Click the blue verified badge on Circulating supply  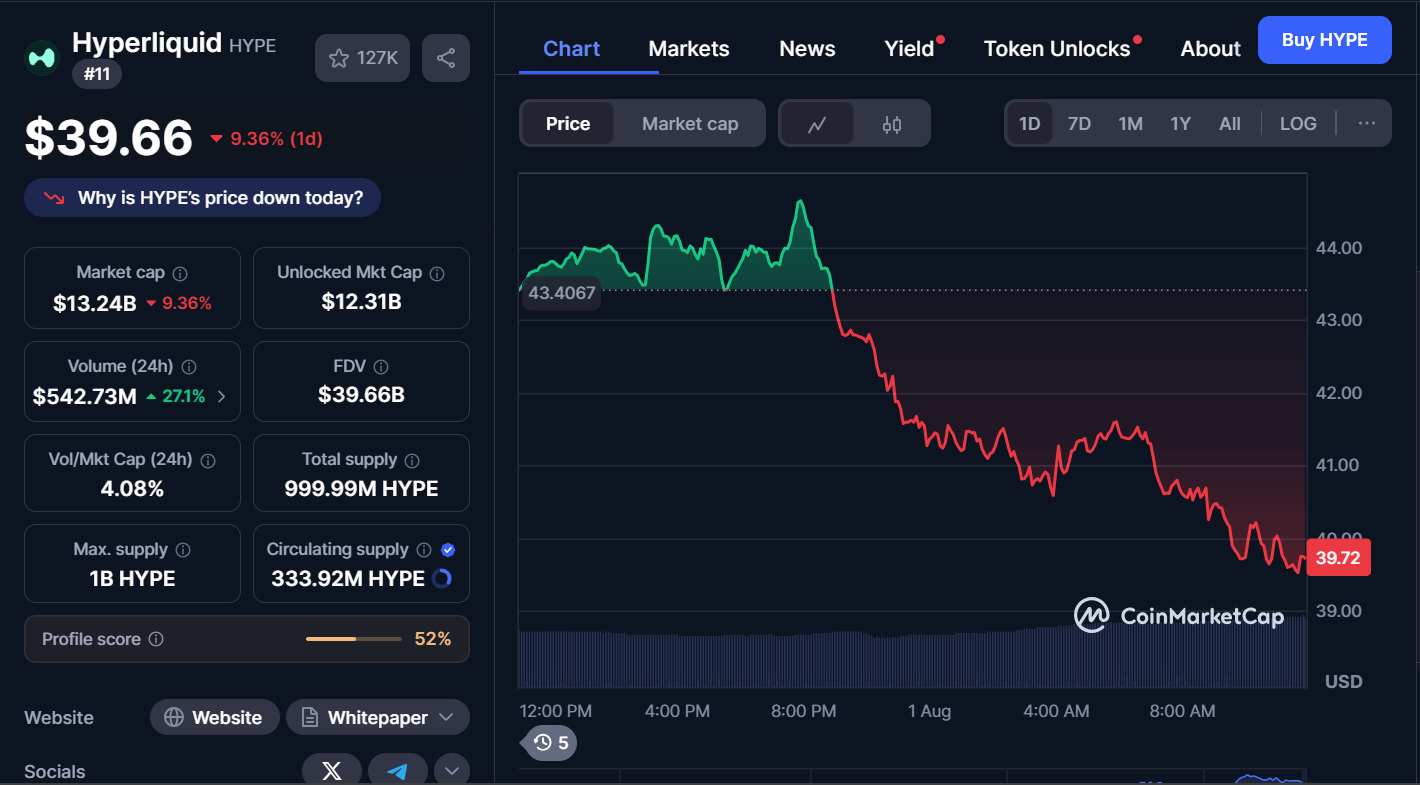[448, 550]
